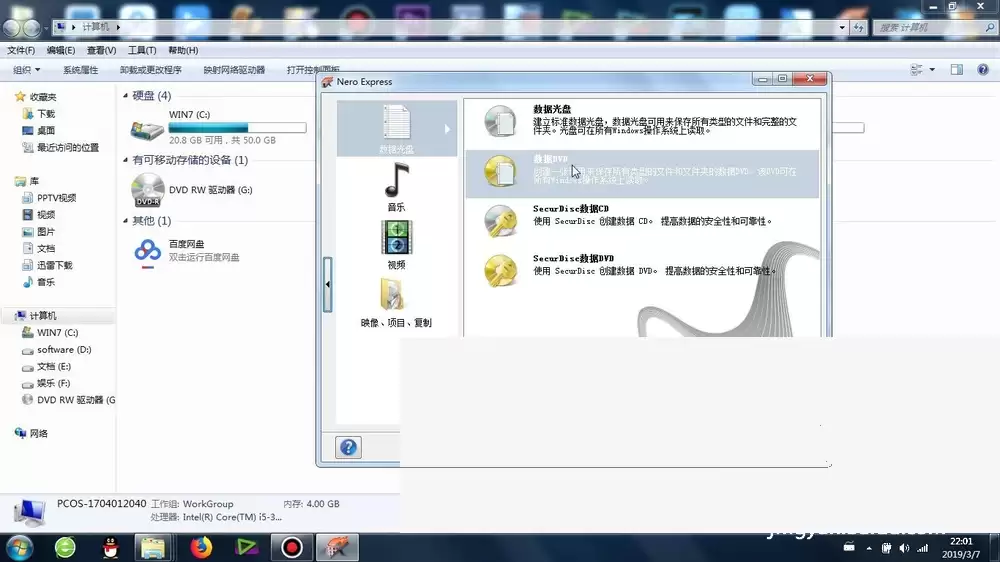Select 下载 in favorites

point(46,114)
